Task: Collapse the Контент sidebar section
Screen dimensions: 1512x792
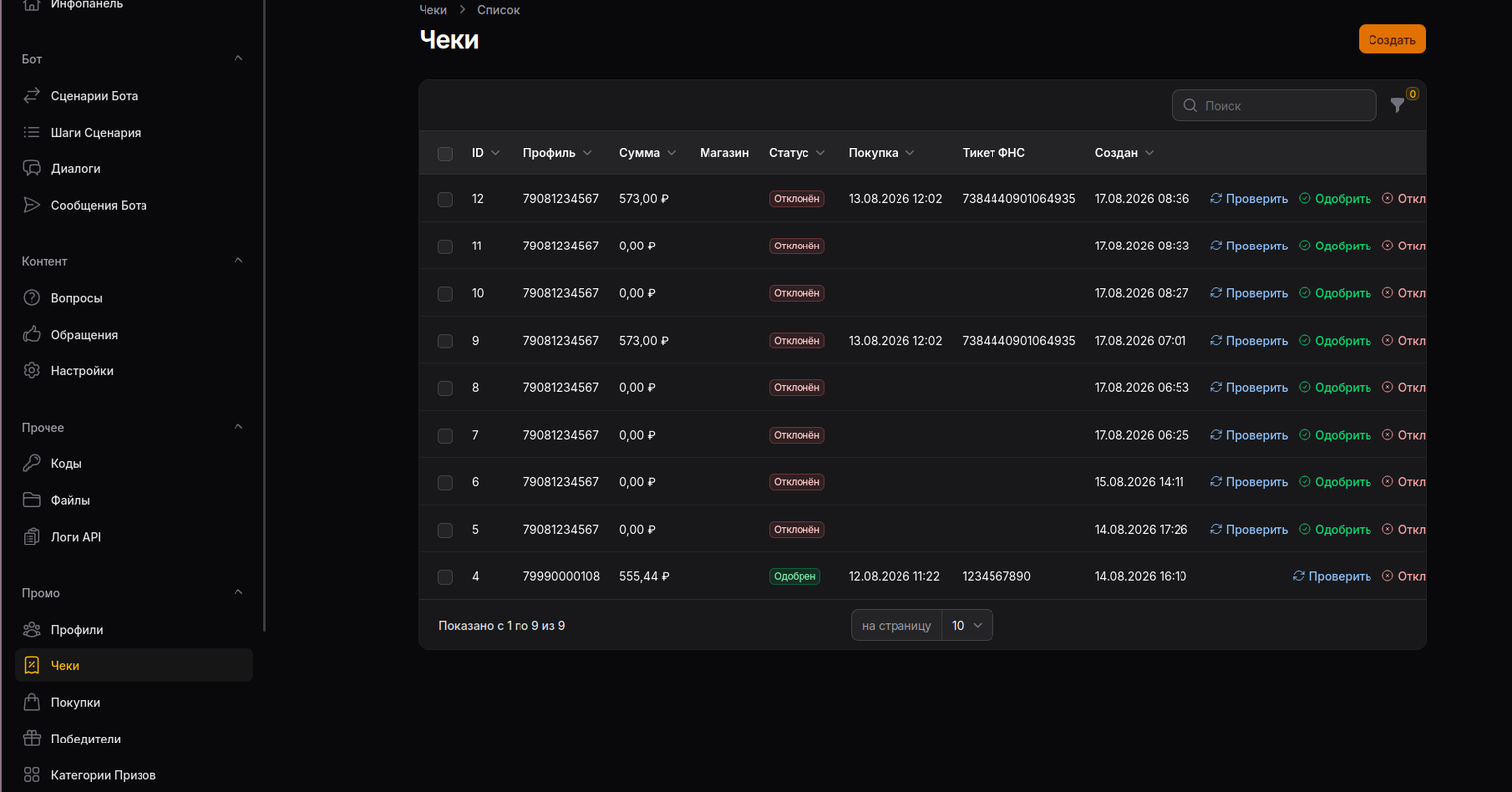Action: tap(238, 261)
